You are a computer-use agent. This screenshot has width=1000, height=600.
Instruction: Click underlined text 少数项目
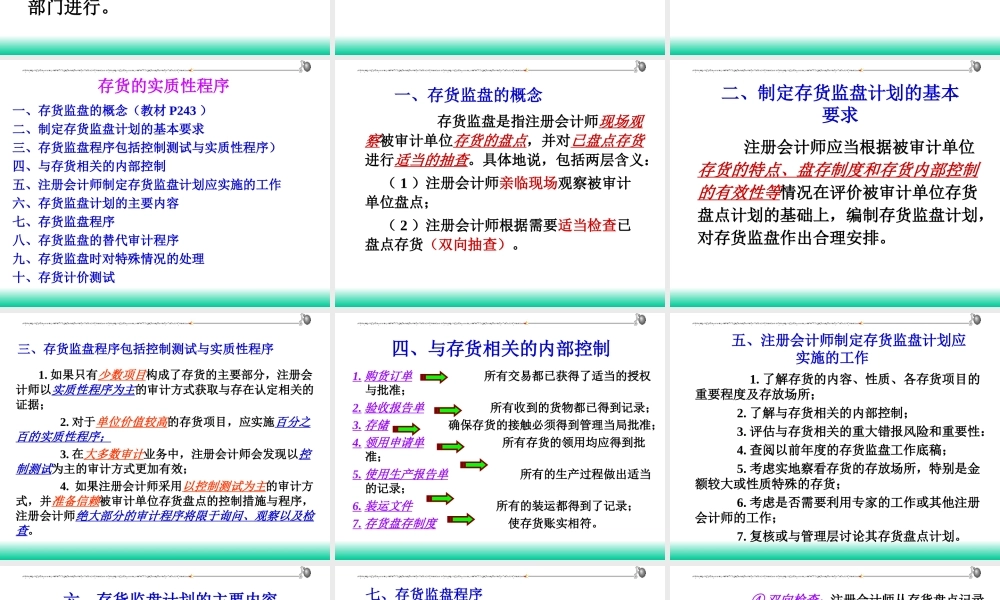[x=122, y=374]
